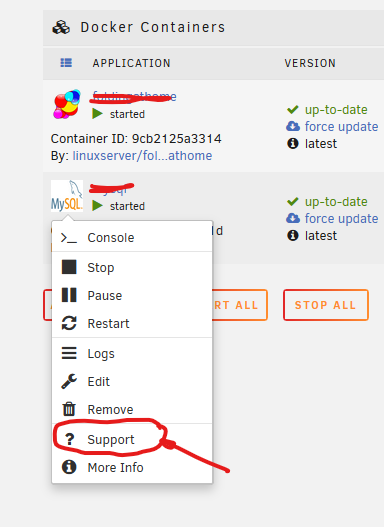Open the linuxserver/fol...athome repository link

tap(142, 156)
